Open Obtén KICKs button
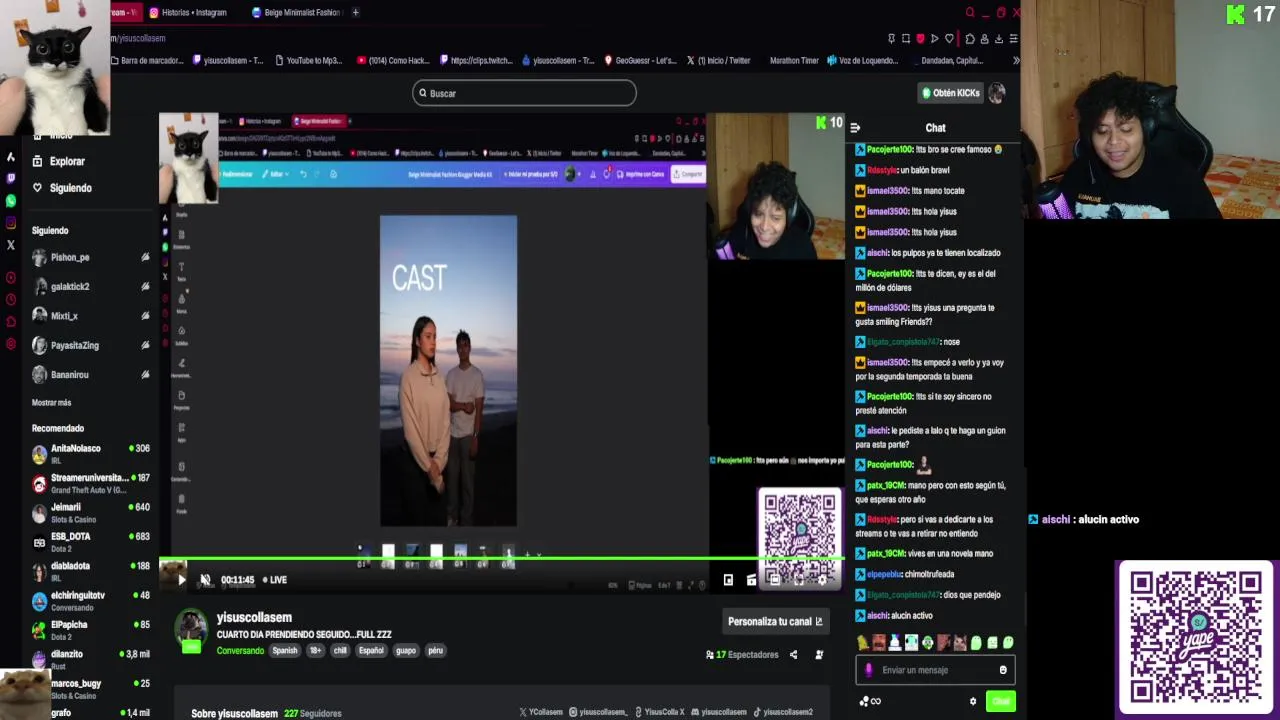Viewport: 1280px width, 720px height. point(951,93)
